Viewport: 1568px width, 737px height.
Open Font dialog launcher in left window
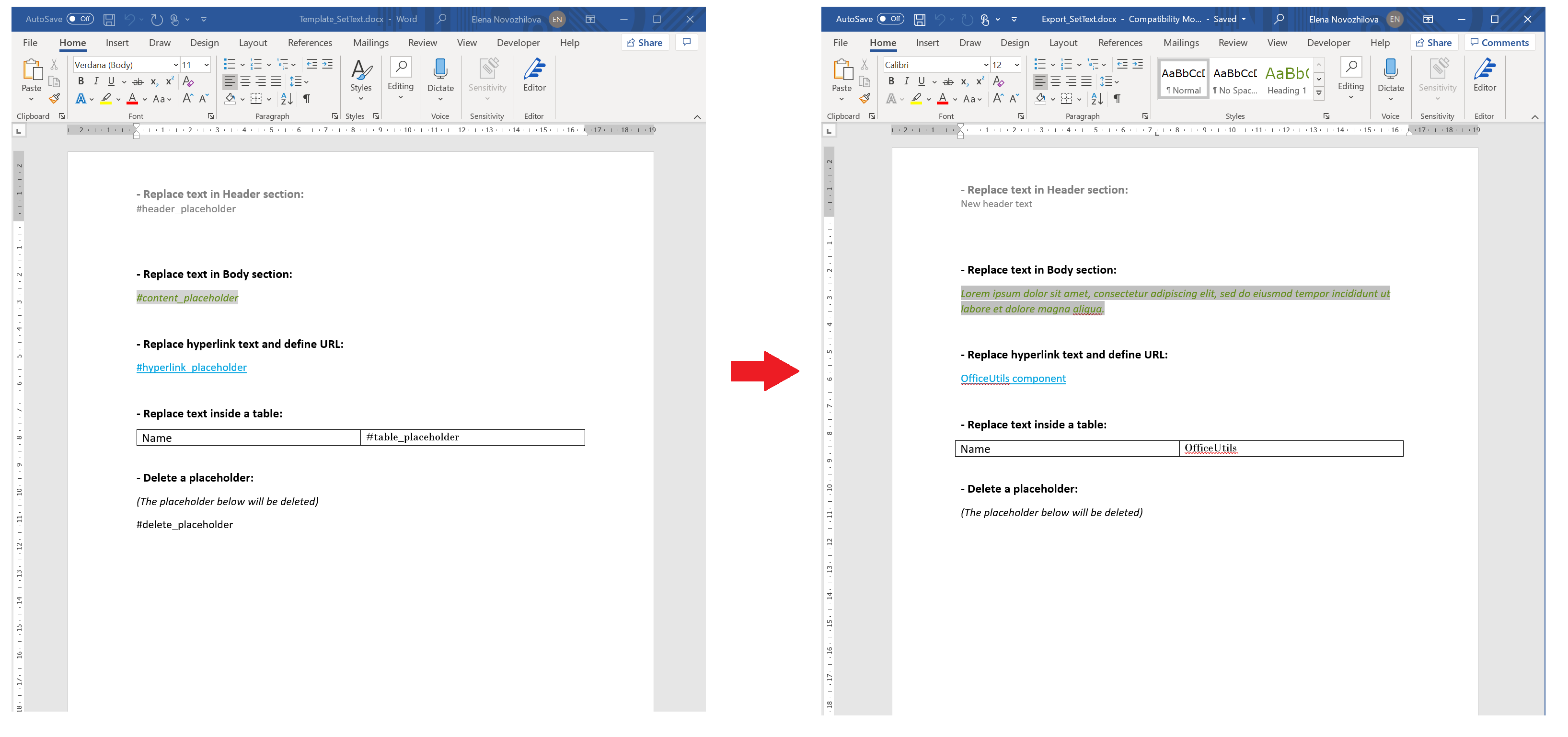point(210,115)
